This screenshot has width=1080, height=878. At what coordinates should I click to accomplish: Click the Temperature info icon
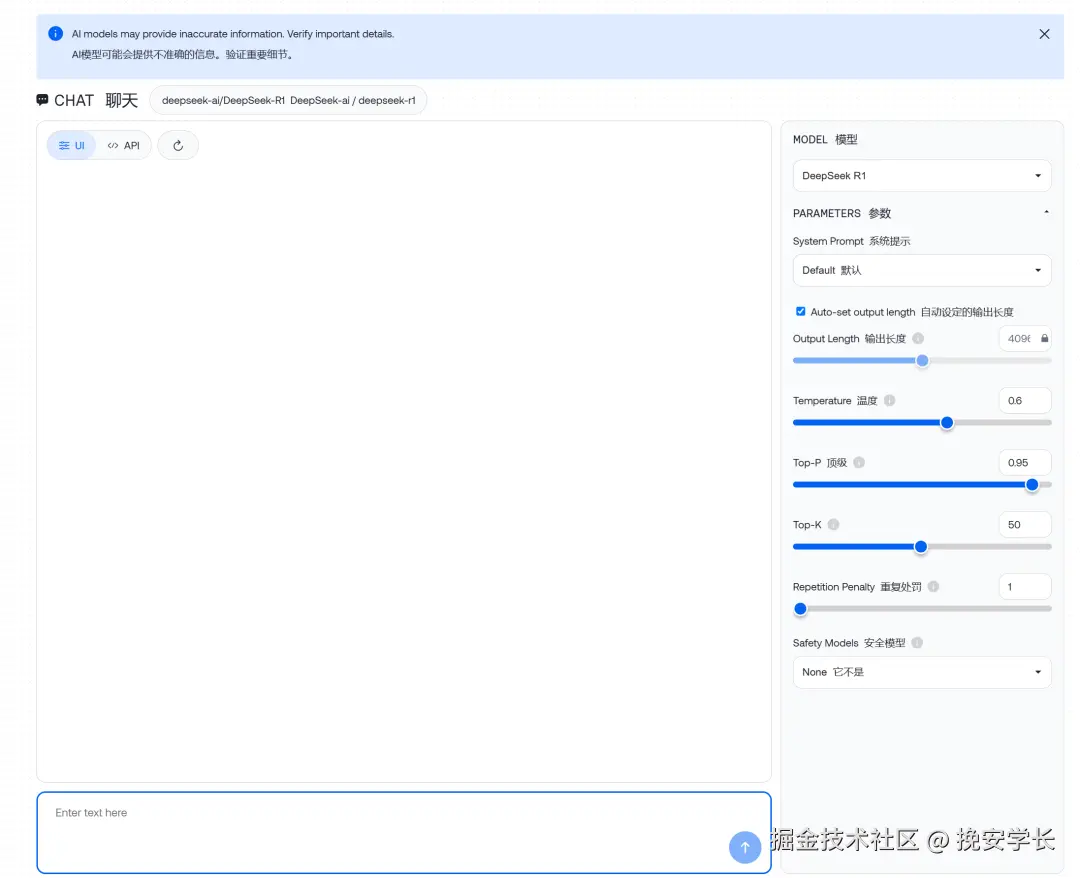point(889,400)
